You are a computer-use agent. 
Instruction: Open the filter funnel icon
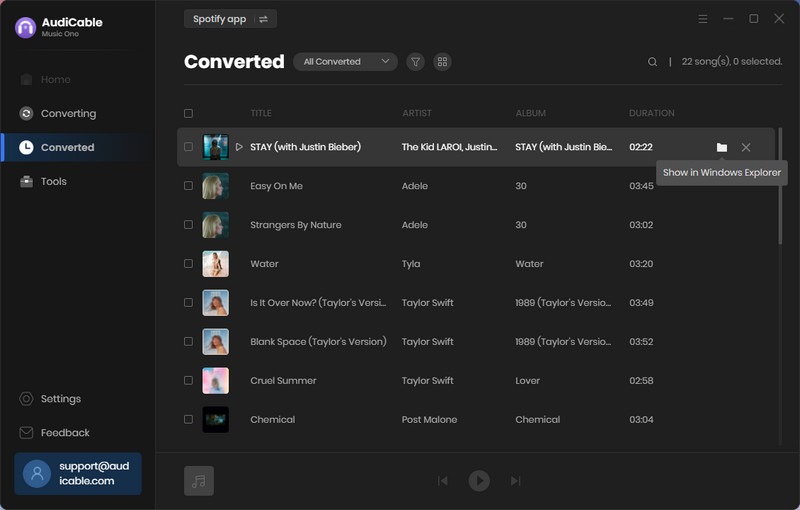pyautogui.click(x=415, y=62)
